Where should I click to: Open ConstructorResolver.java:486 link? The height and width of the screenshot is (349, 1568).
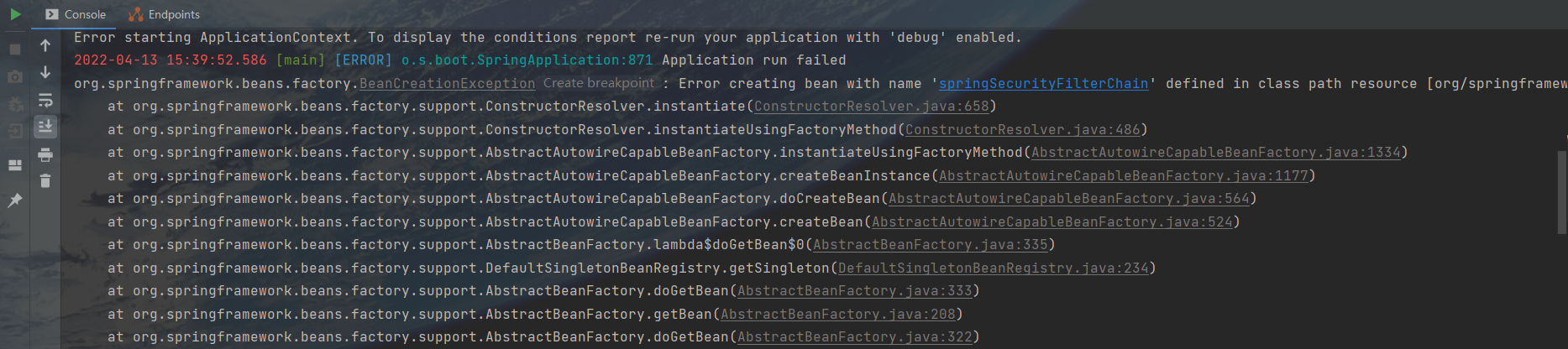[1022, 130]
